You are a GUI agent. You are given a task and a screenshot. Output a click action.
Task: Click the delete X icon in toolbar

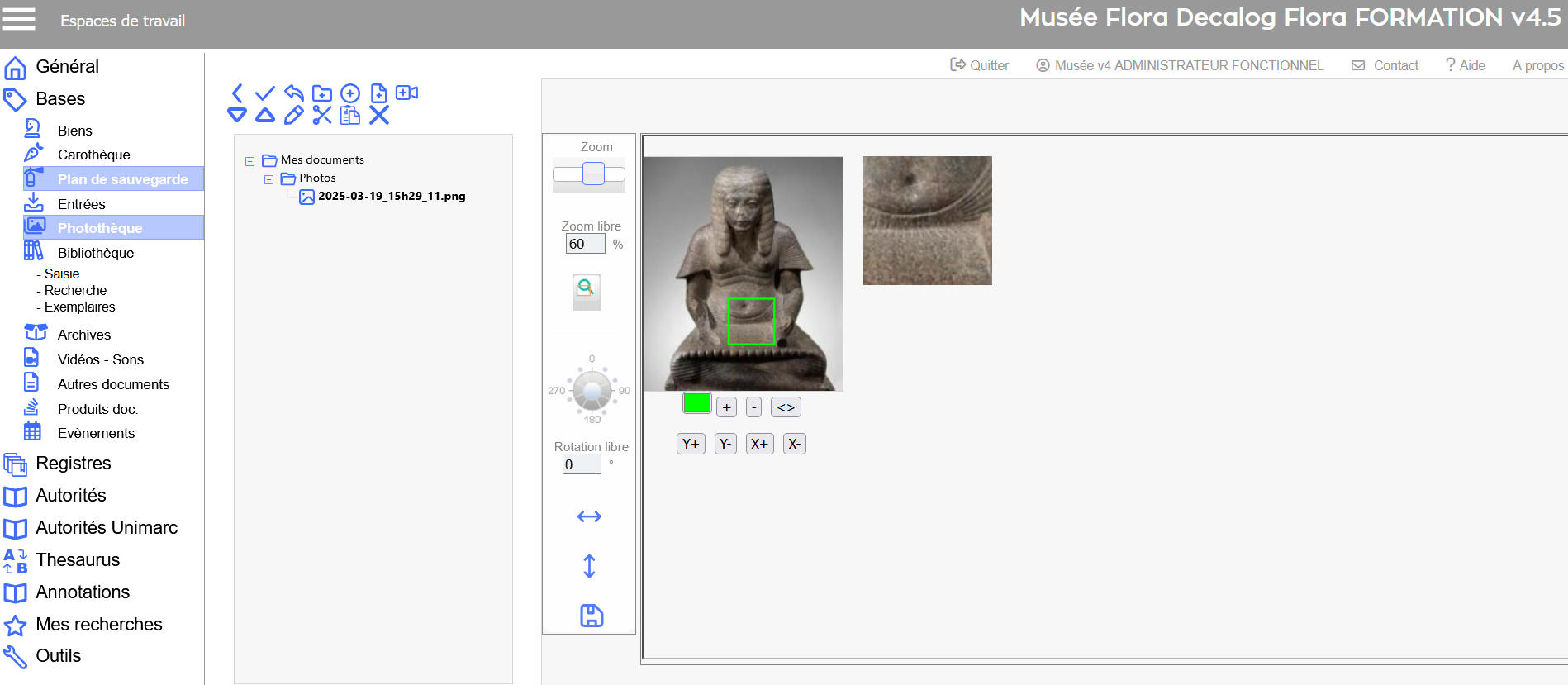[x=379, y=116]
